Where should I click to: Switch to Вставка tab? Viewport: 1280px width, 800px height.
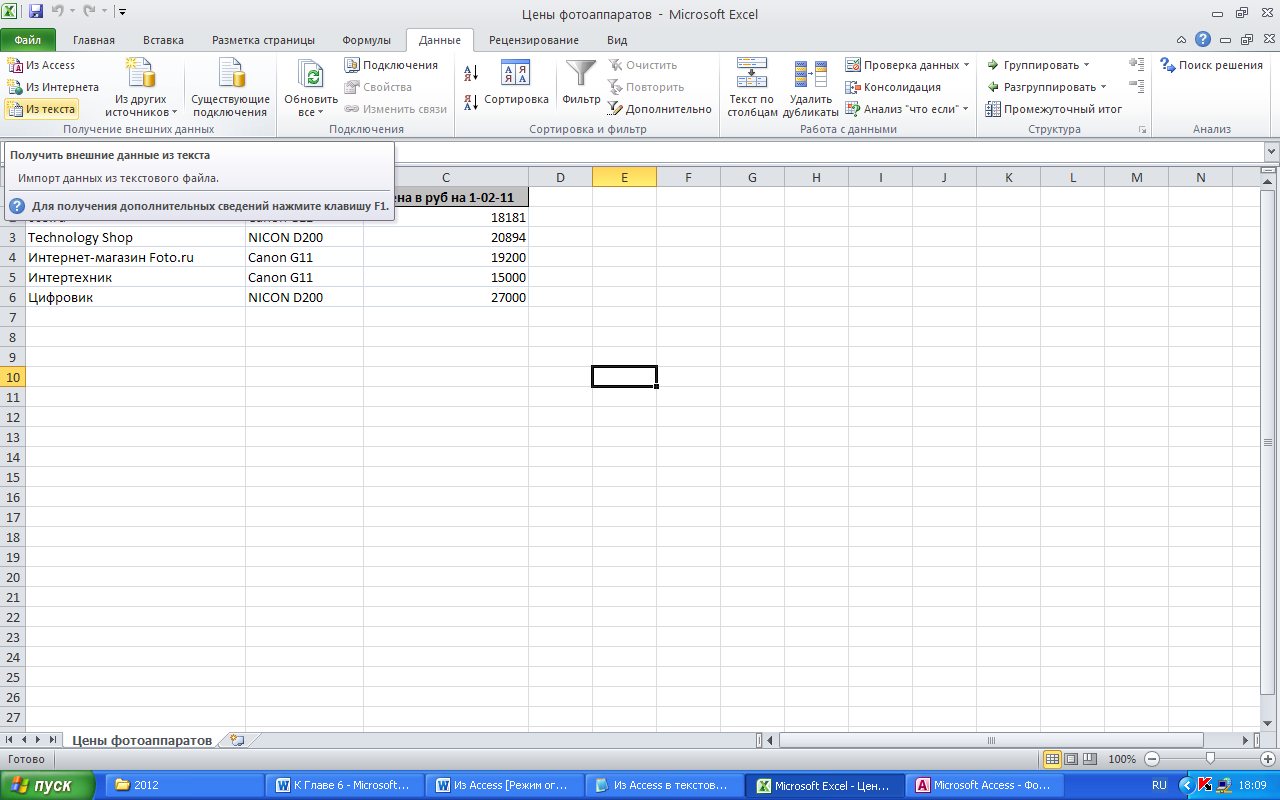(x=163, y=40)
